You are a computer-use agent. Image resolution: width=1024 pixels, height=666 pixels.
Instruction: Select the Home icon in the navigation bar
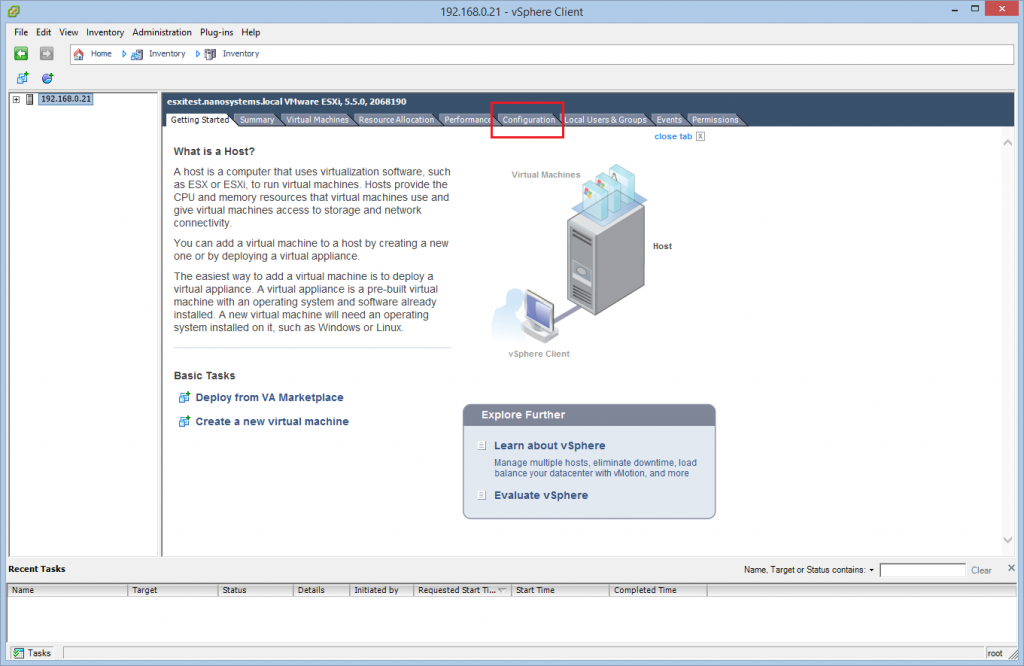click(82, 53)
